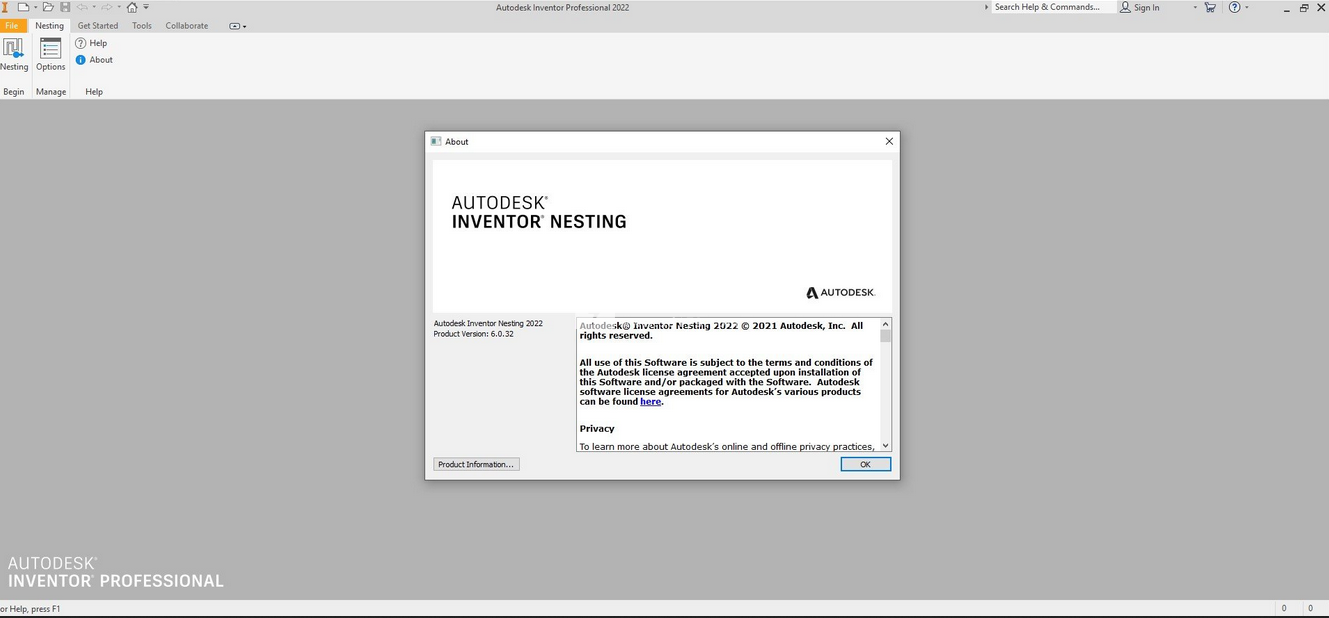Open Nesting Options in Manage panel
1329x618 pixels.
51,54
